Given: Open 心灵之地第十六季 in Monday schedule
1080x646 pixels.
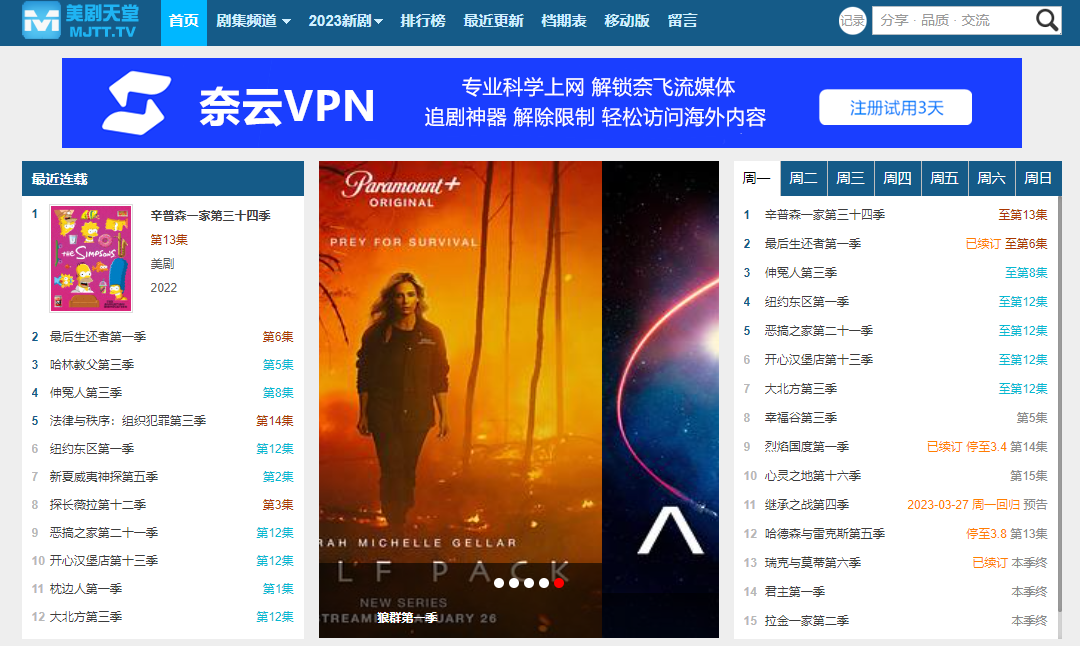Looking at the screenshot, I should (x=813, y=476).
